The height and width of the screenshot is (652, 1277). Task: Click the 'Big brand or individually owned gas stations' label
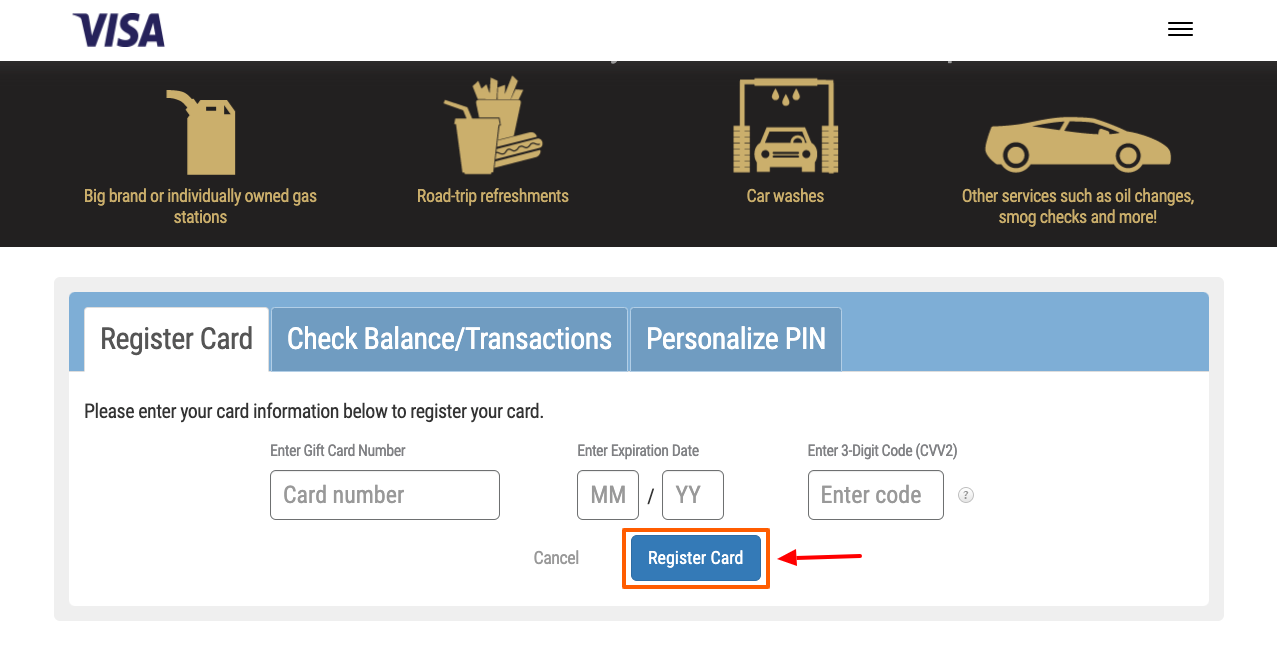200,207
